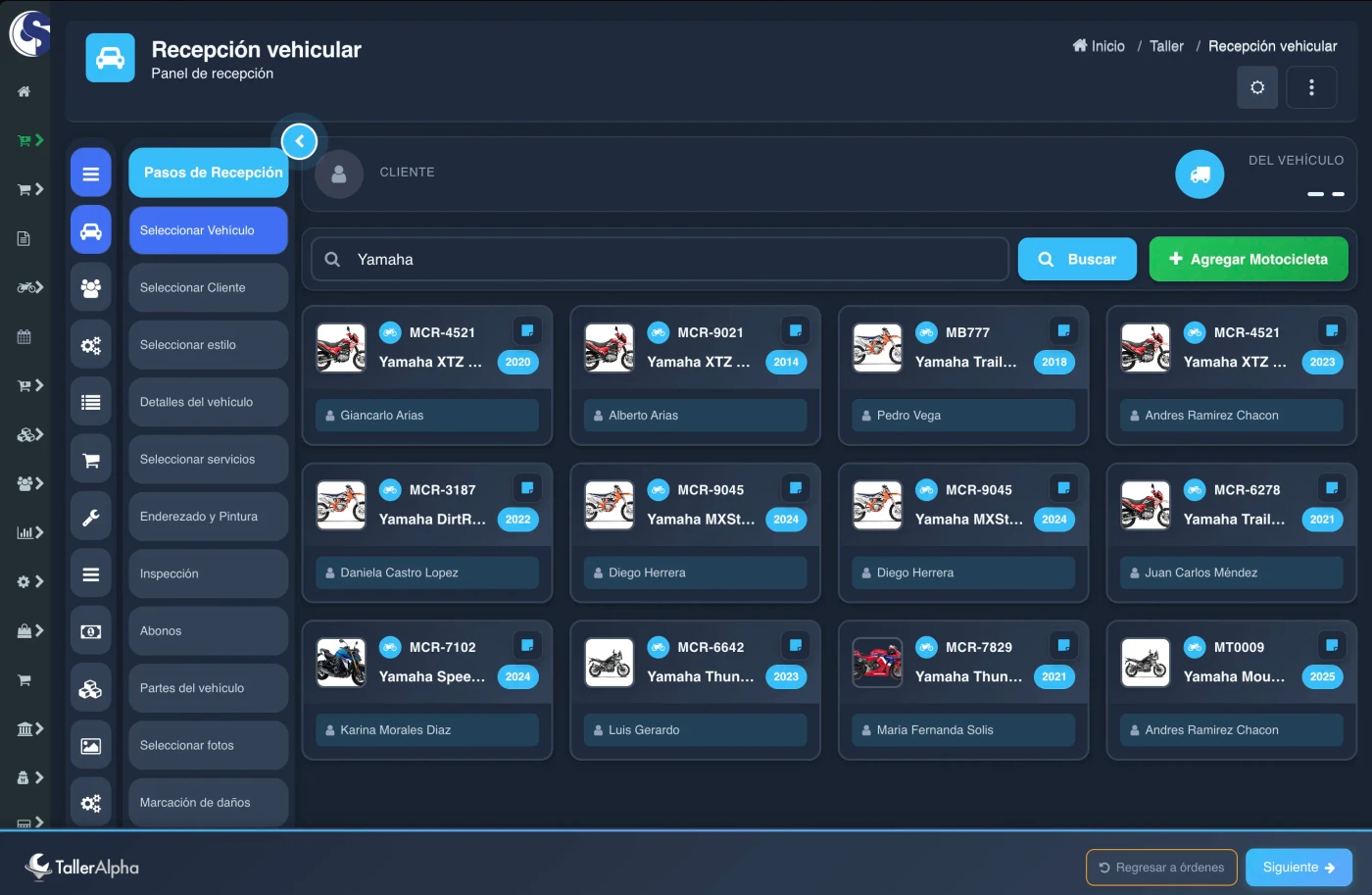Image resolution: width=1372 pixels, height=895 pixels.
Task: Expand the bank building menu in left navigation
Action: coord(29,728)
